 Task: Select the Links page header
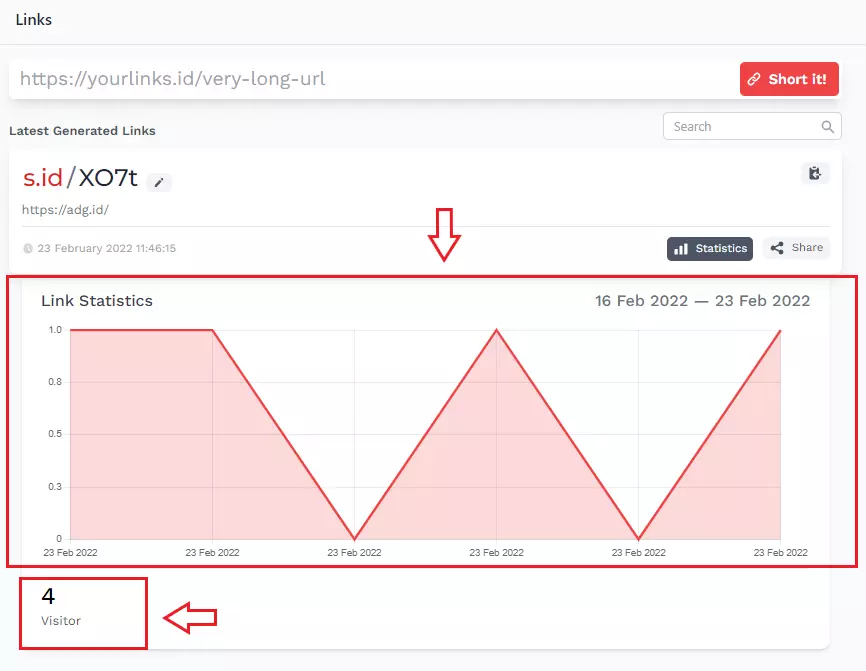point(34,20)
